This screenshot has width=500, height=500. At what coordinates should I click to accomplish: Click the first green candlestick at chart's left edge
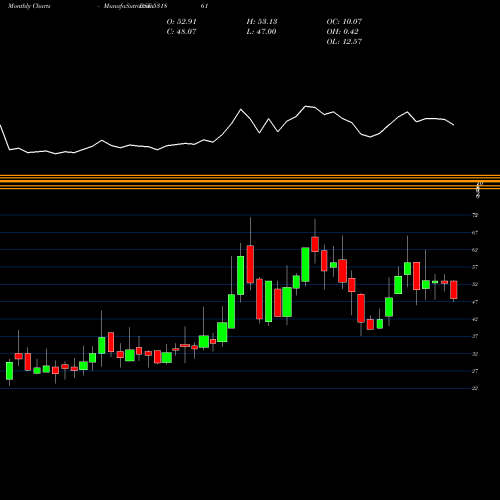(x=9, y=371)
